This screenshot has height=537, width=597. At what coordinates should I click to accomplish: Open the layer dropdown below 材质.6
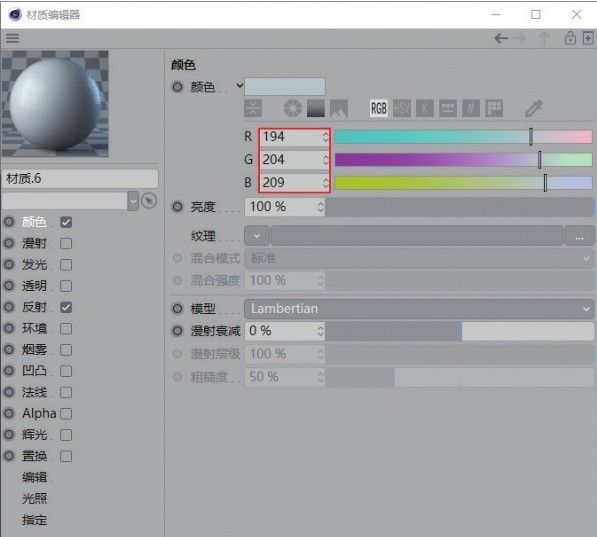[133, 201]
